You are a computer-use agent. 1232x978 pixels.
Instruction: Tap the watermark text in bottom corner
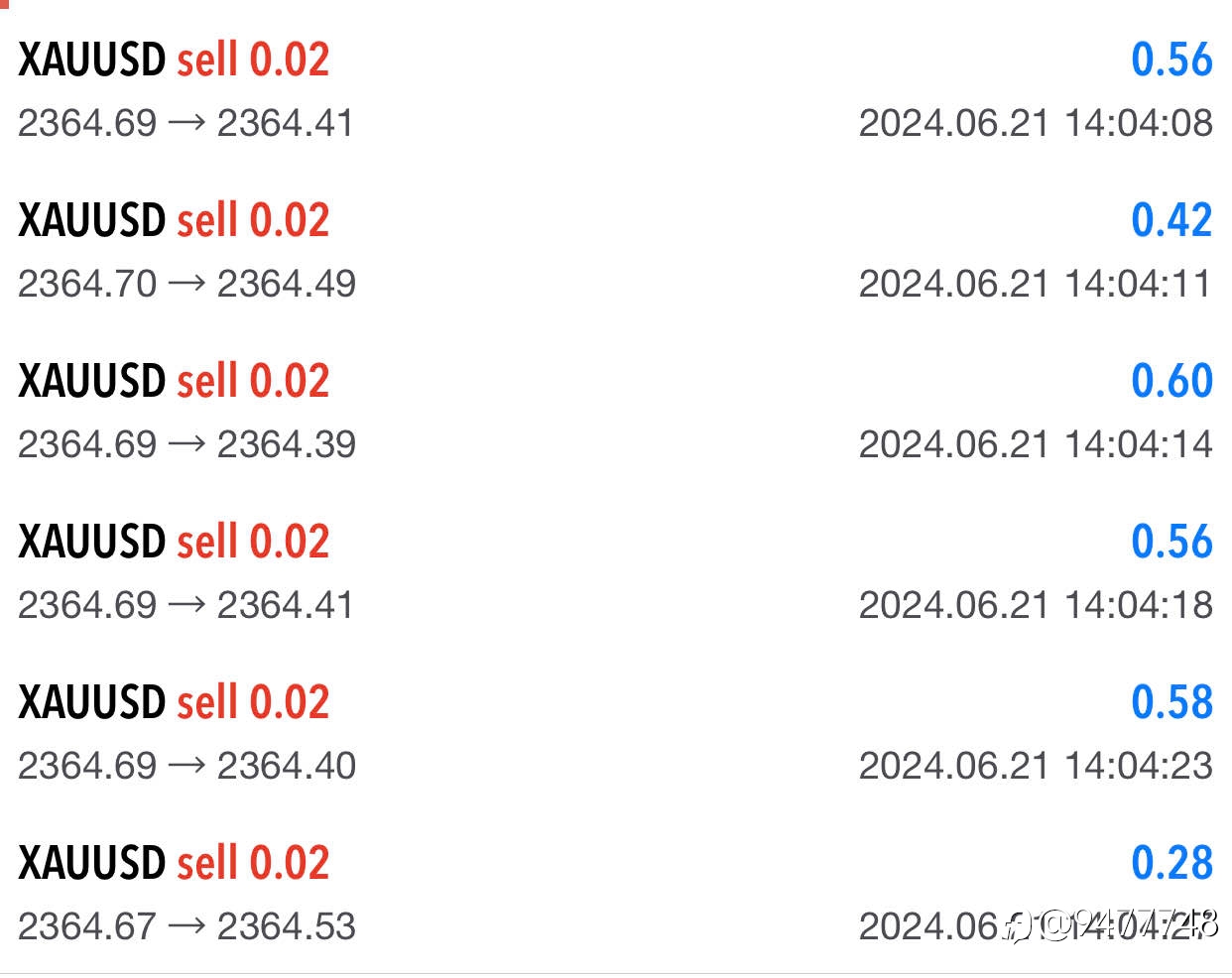(x=1111, y=925)
